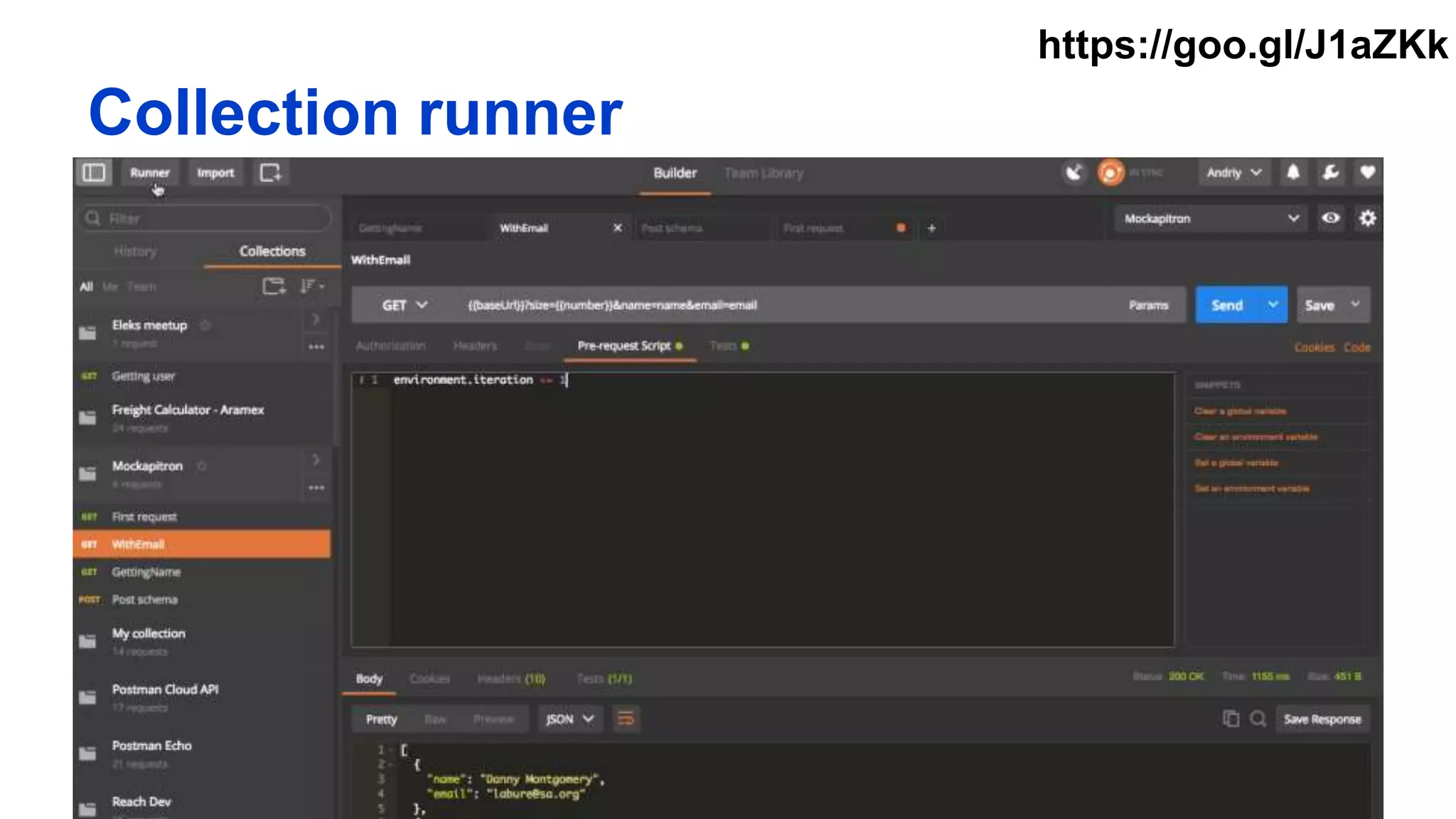Screen dimensions: 1456x819
Task: Open the Andriy user dropdown
Action: [1233, 173]
